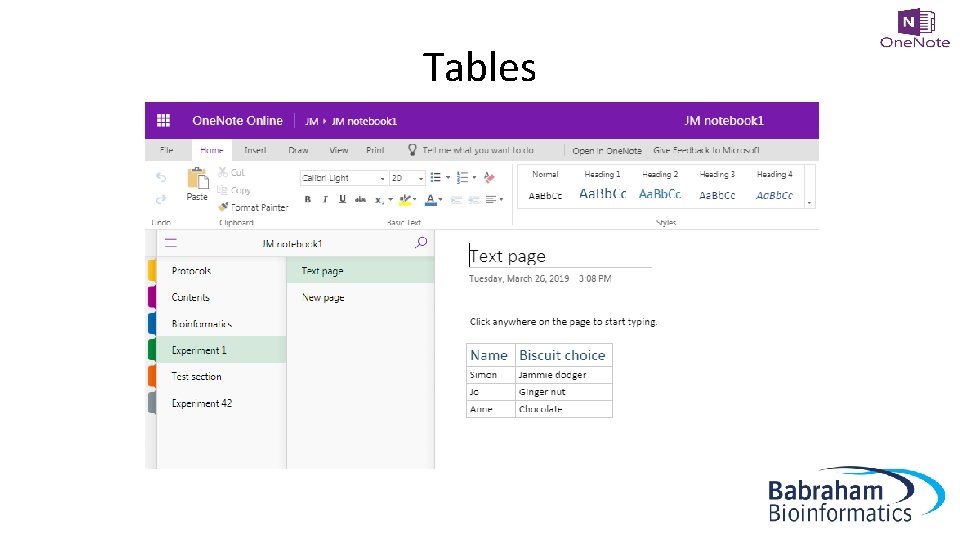Viewport: 960px width, 540px height.
Task: Click the Copy button
Action: pyautogui.click(x=234, y=190)
